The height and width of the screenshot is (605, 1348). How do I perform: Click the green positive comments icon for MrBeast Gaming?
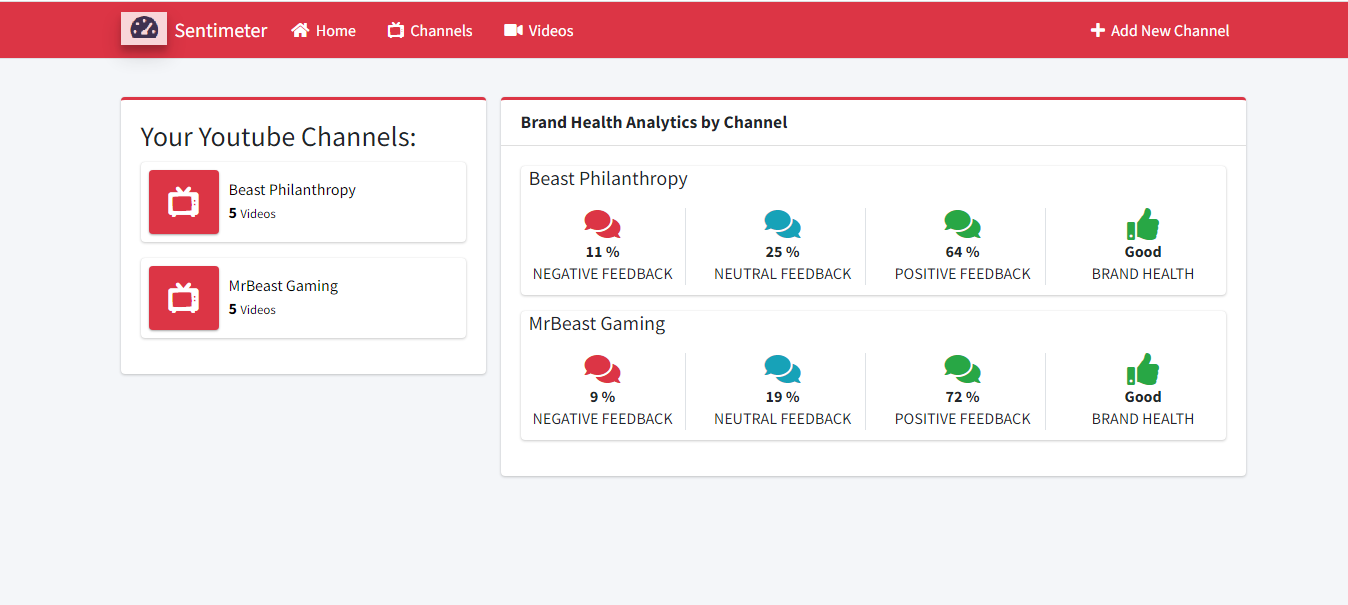click(962, 369)
